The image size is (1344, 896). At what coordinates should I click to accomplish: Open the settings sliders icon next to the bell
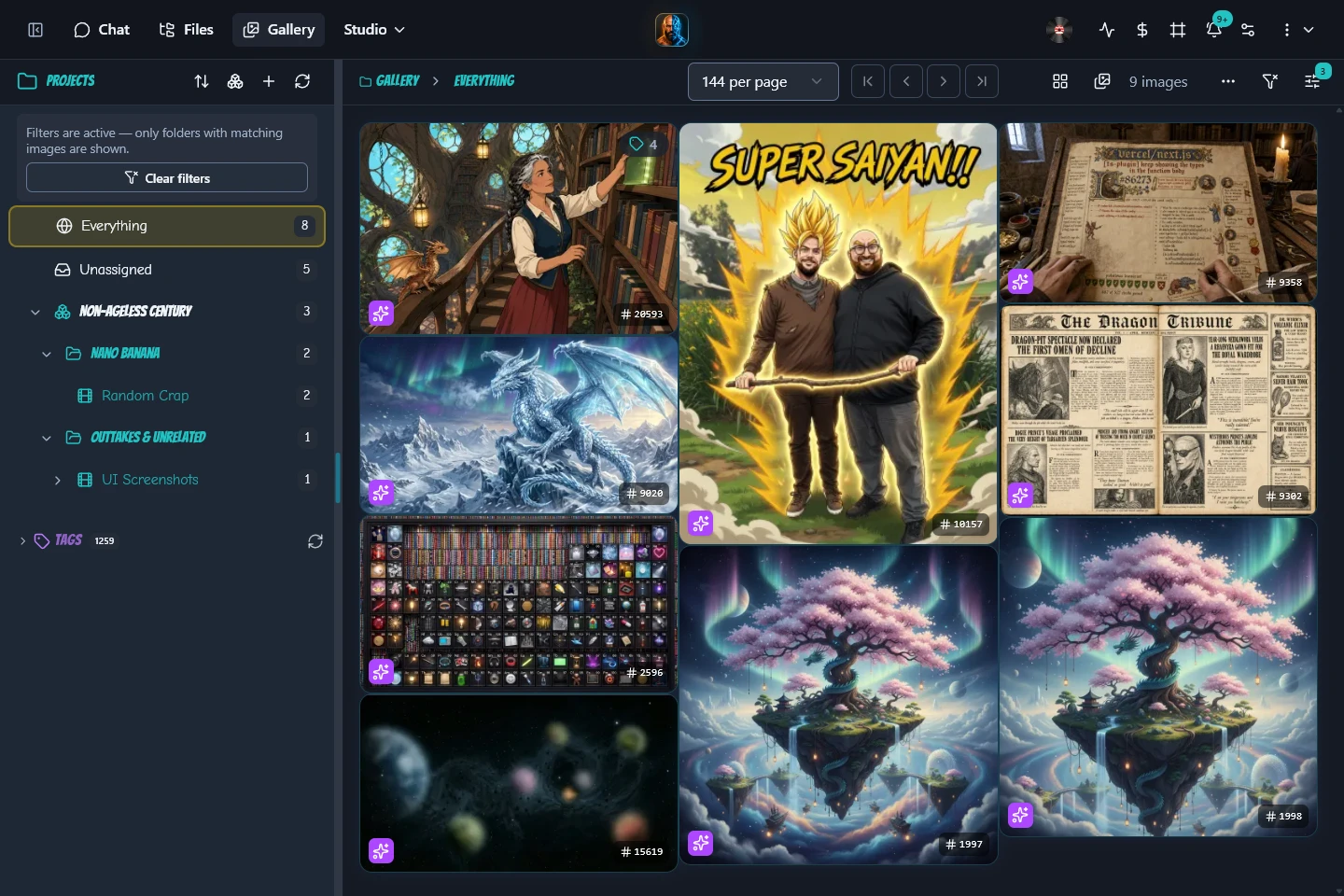tap(1248, 30)
